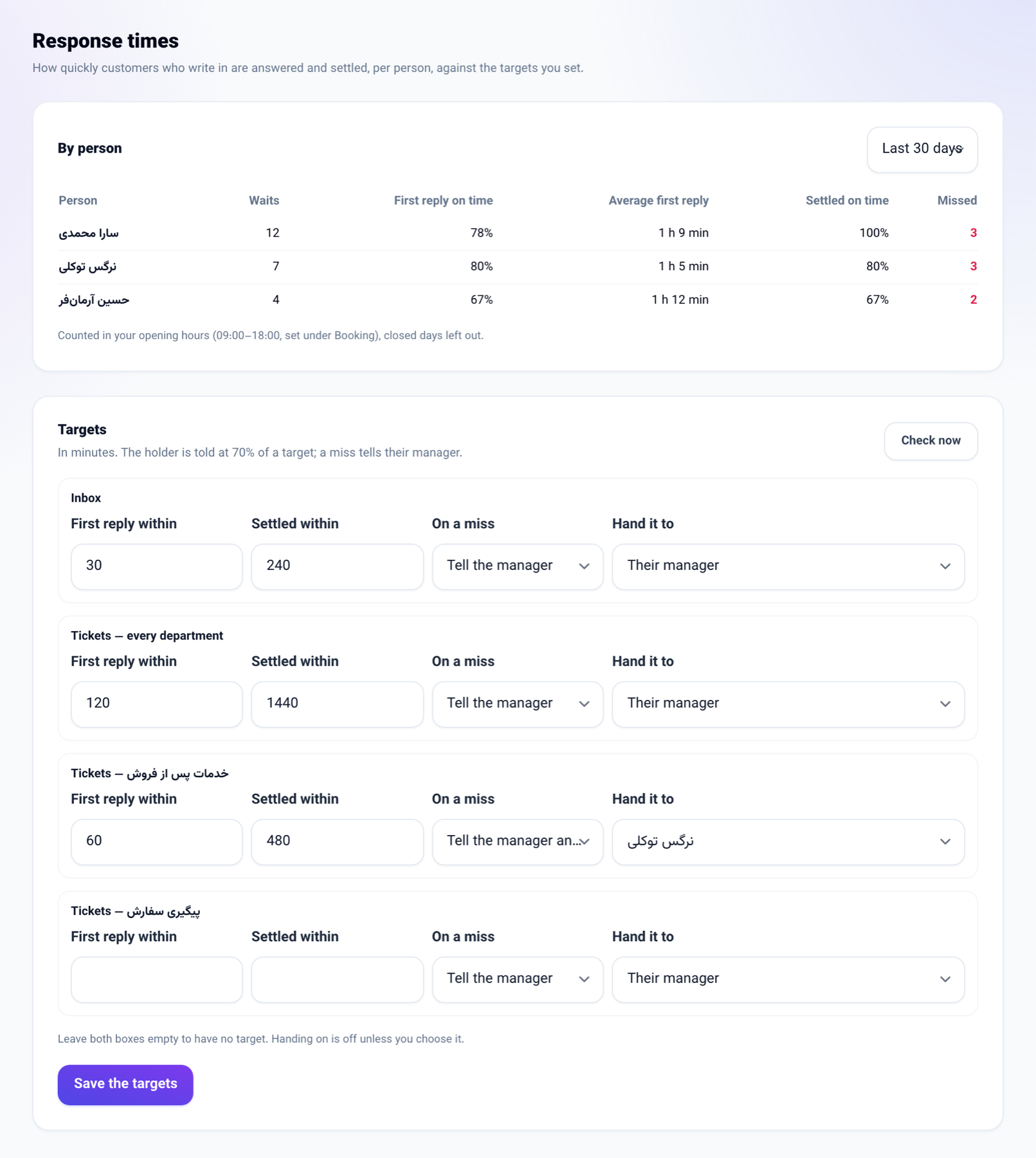This screenshot has width=1036, height=1158.
Task: Click the Targets section heading
Action: click(x=82, y=430)
